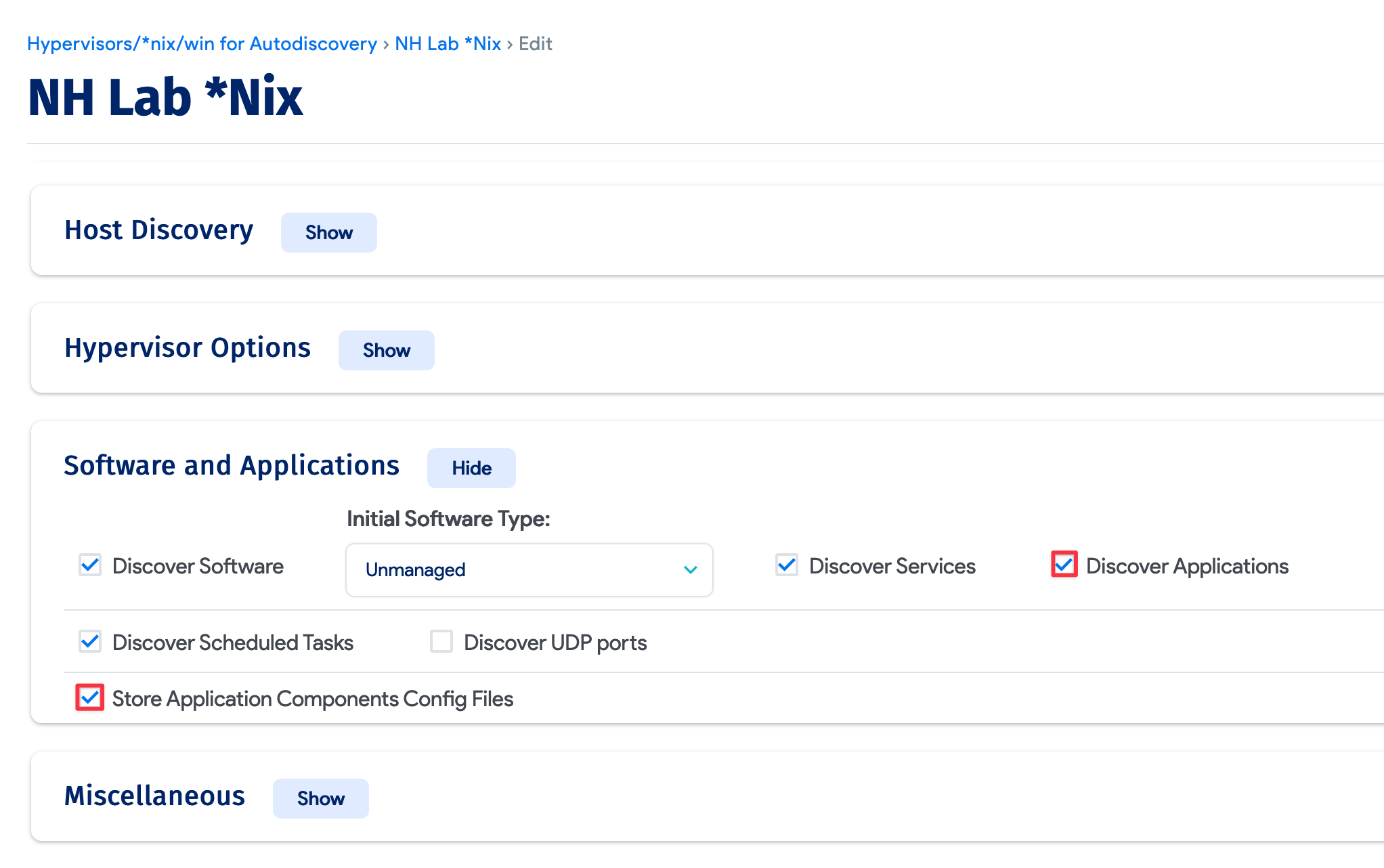Click the Edit breadcrumb entry
The image size is (1384, 868).
[x=535, y=43]
